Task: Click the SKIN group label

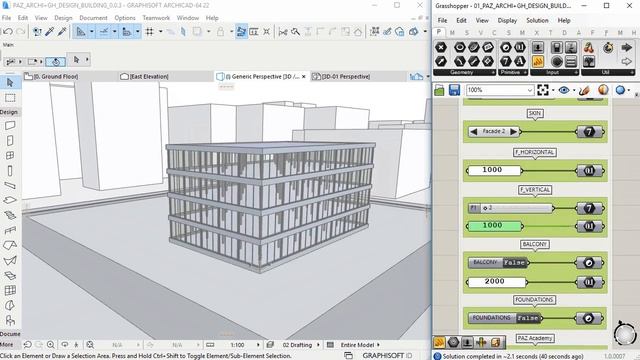Action: coord(535,113)
